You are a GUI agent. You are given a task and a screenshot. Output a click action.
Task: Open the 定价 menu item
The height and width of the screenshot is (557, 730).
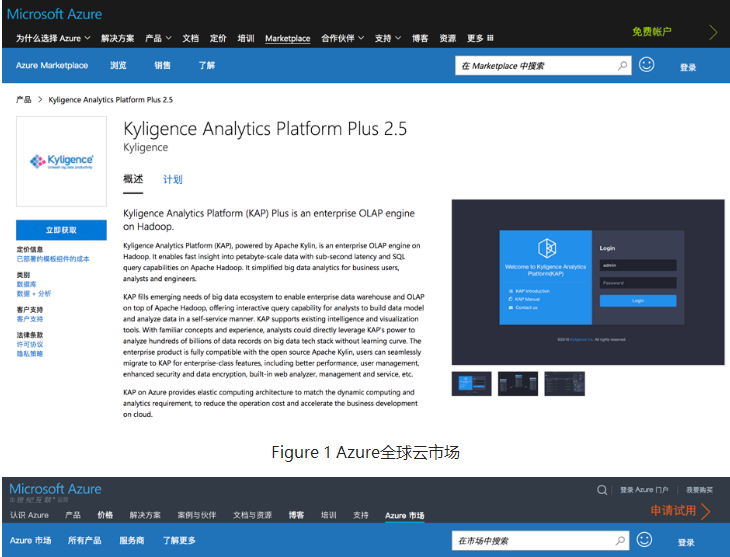pyautogui.click(x=218, y=38)
